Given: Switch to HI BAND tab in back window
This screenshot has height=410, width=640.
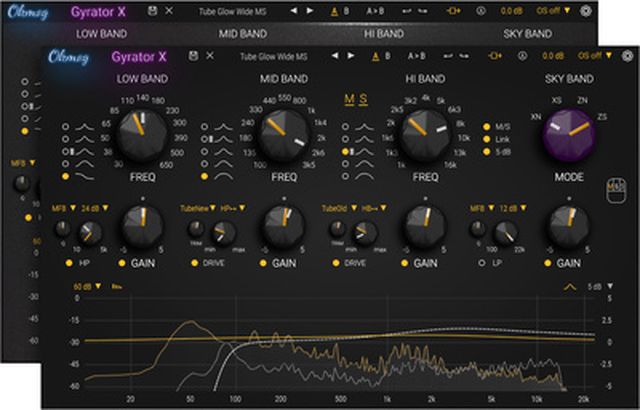Looking at the screenshot, I should coord(384,33).
